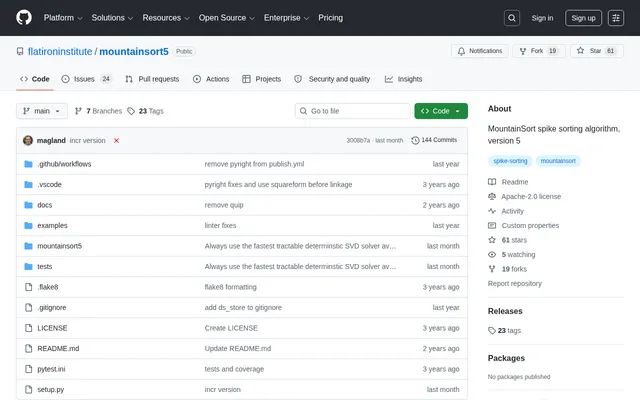The image size is (640, 400).
Task: Open "remove pyright from publish.yml" commit
Action: (254, 164)
